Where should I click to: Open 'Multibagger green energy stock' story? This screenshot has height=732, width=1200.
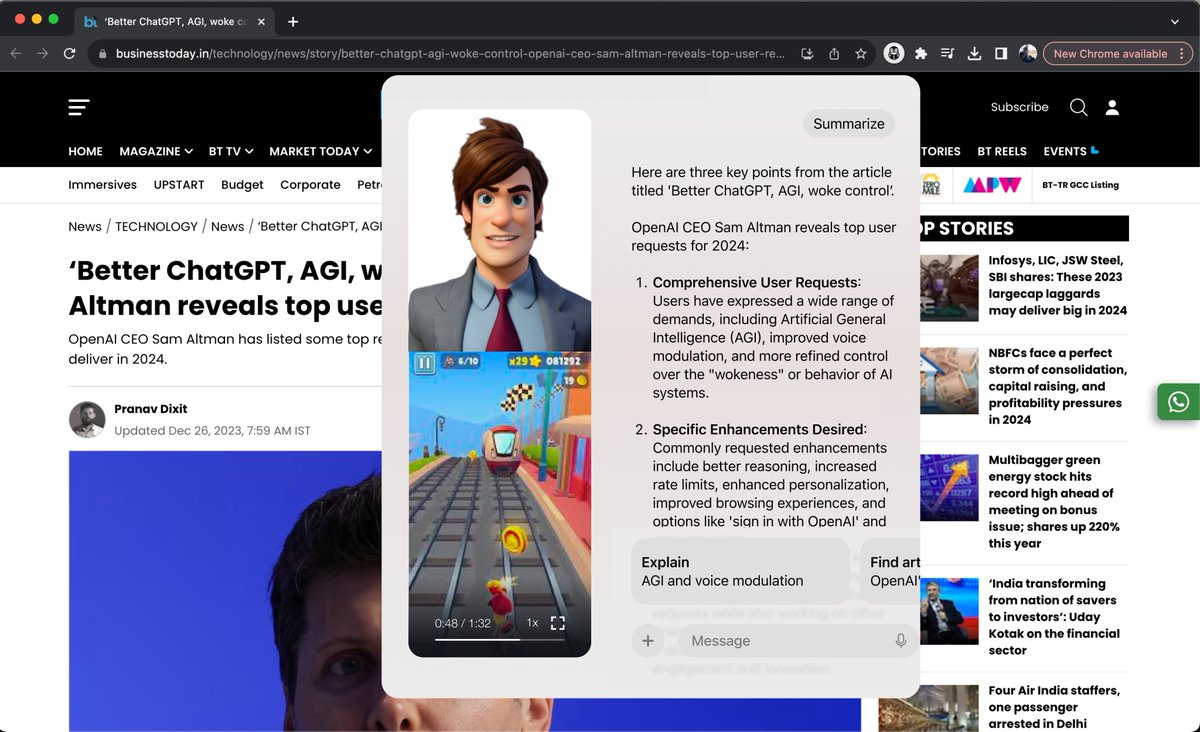(1054, 502)
